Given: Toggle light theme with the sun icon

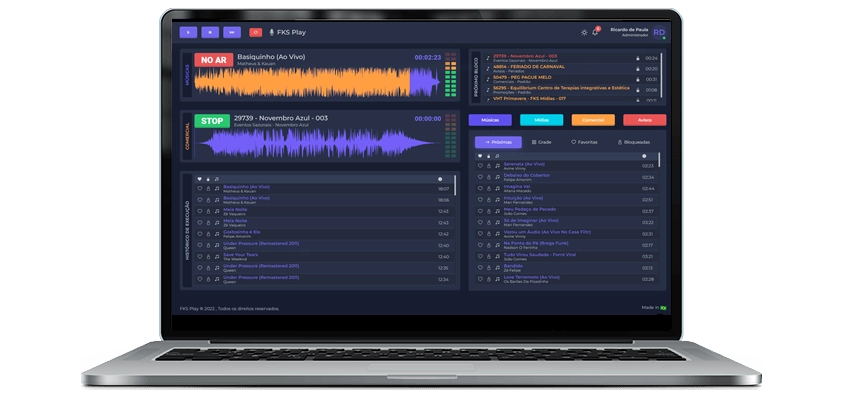Looking at the screenshot, I should tap(584, 32).
